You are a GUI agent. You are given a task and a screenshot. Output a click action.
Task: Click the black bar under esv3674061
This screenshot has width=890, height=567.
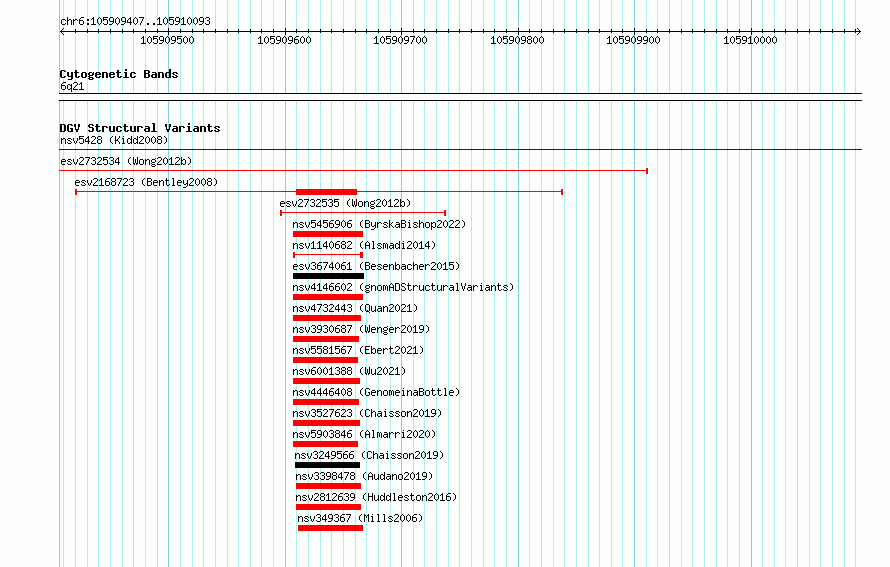(x=329, y=276)
